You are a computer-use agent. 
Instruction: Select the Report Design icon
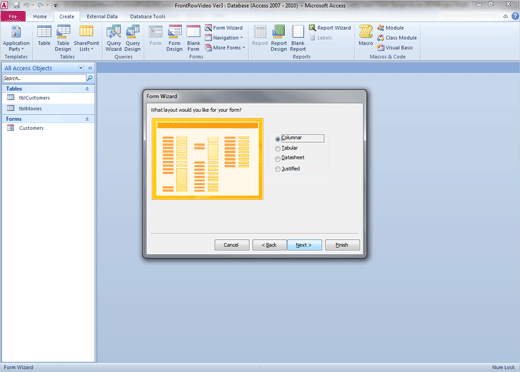pos(279,38)
